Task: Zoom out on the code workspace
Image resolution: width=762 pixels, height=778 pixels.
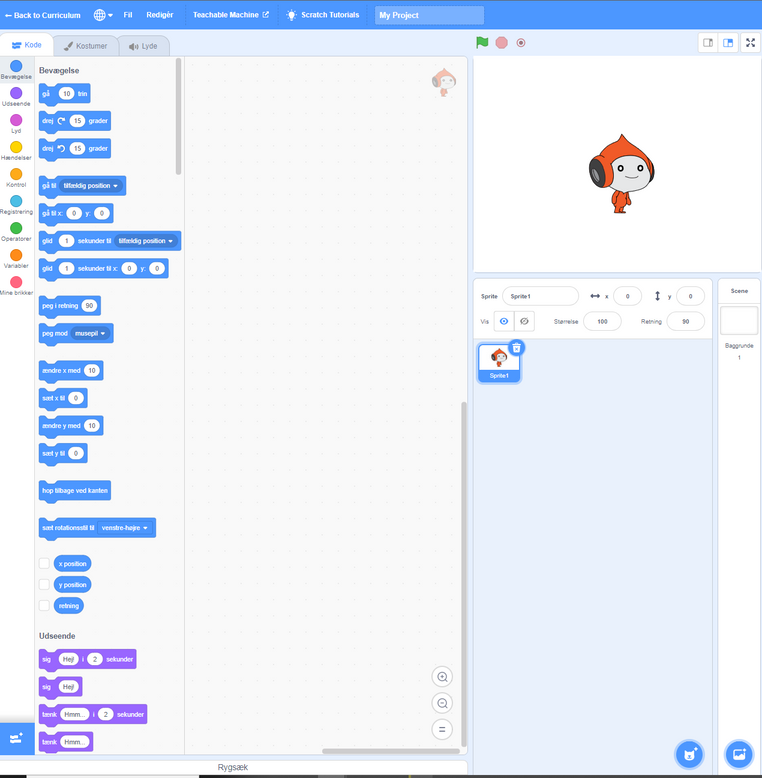Action: point(442,703)
